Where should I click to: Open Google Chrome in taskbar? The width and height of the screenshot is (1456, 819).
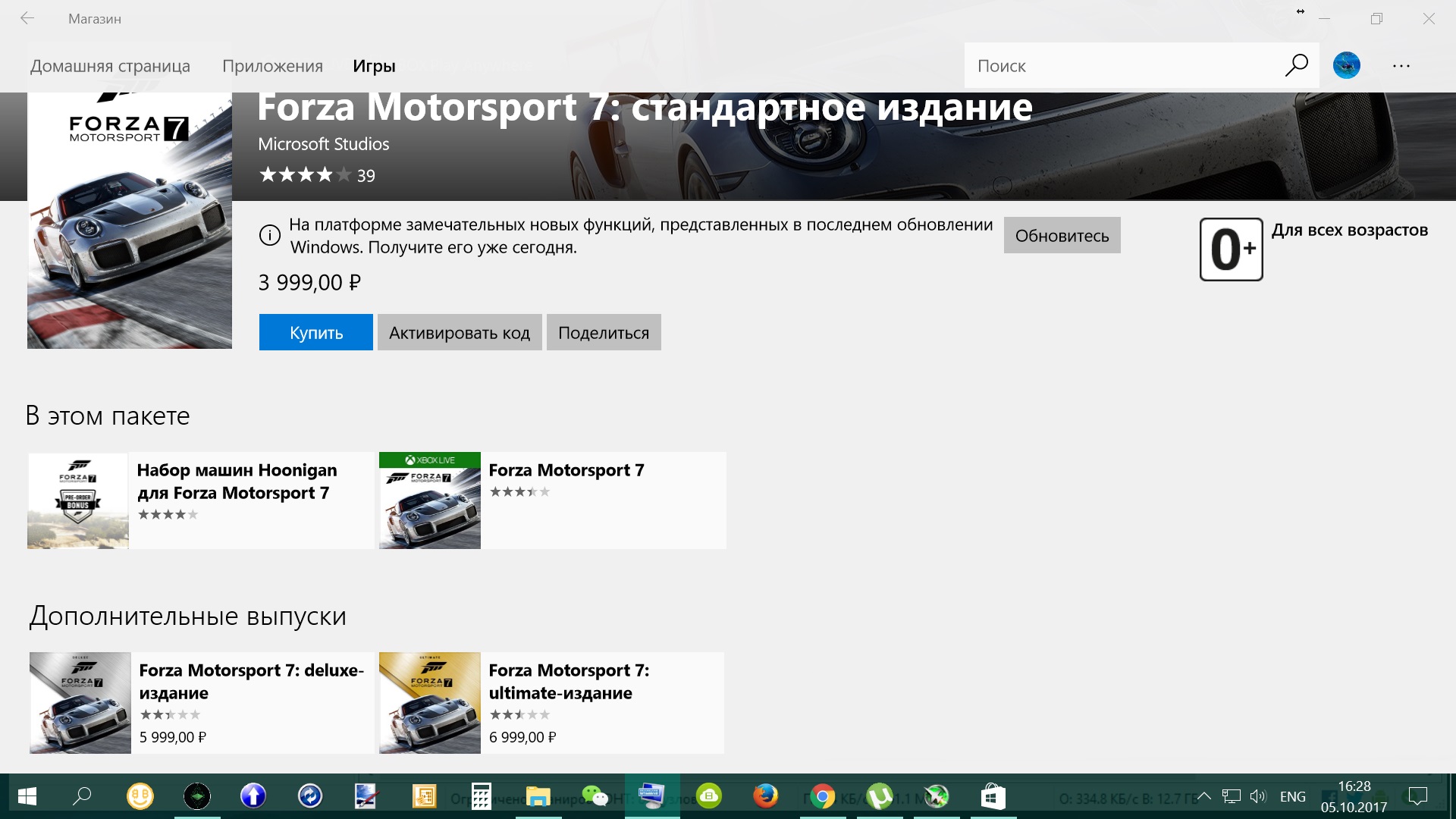tap(822, 796)
